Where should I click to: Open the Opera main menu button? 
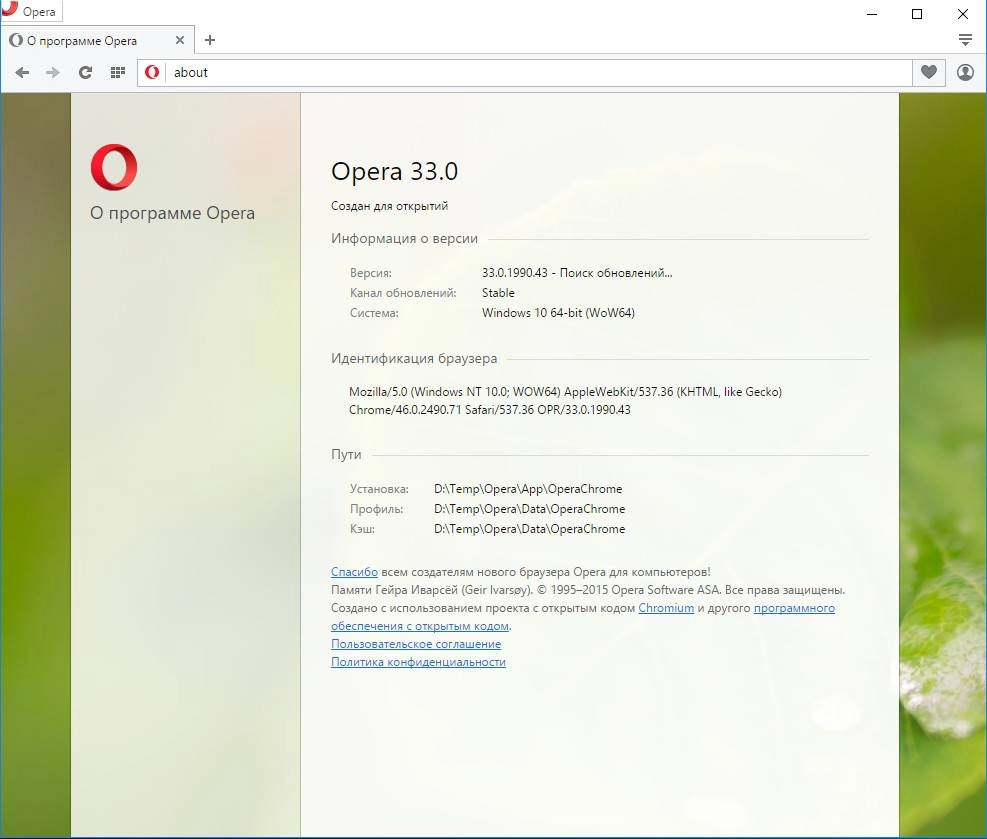[31, 11]
